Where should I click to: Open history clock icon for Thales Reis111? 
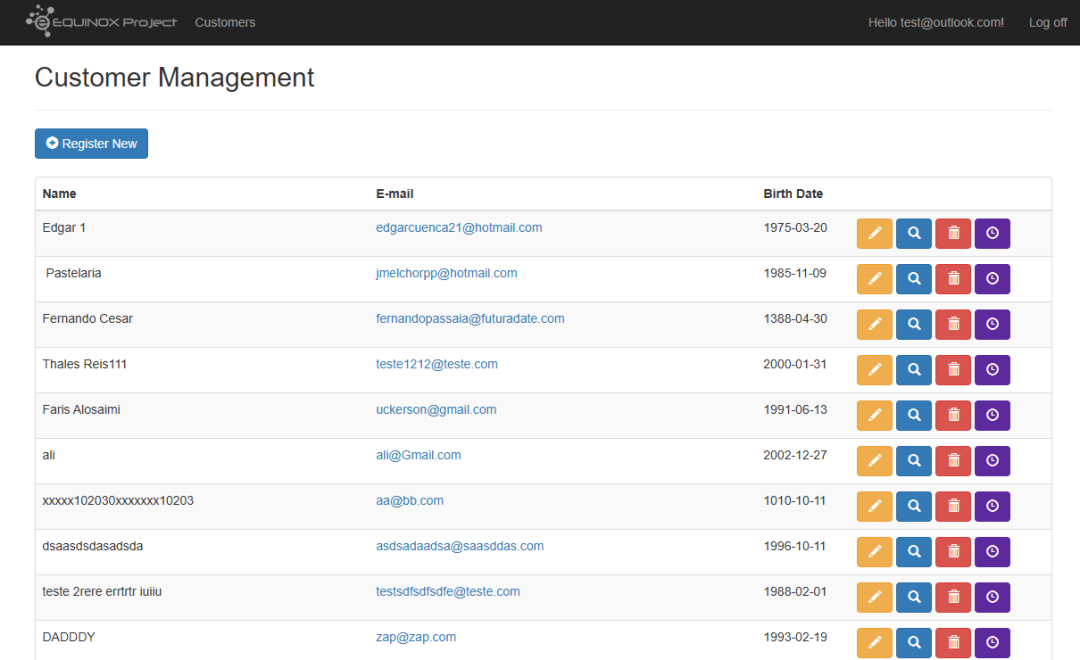click(x=992, y=369)
